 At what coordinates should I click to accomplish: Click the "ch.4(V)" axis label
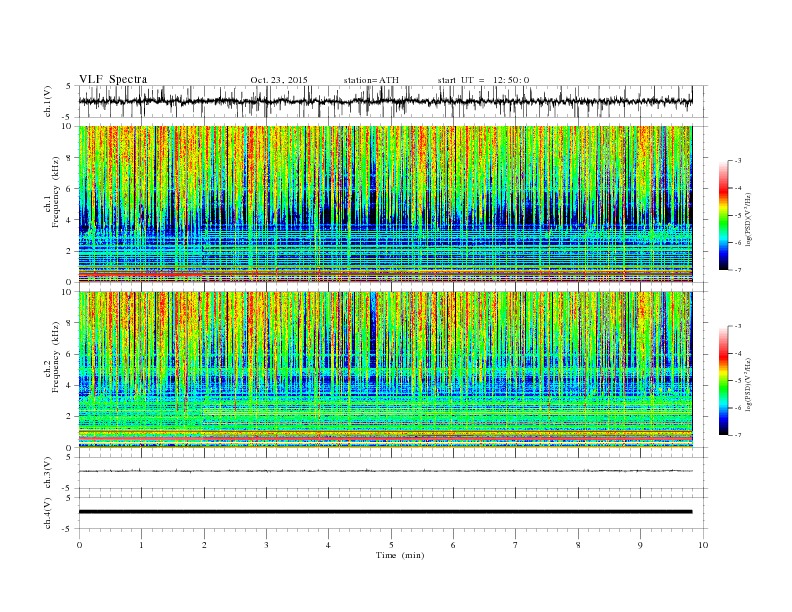(x=48, y=513)
